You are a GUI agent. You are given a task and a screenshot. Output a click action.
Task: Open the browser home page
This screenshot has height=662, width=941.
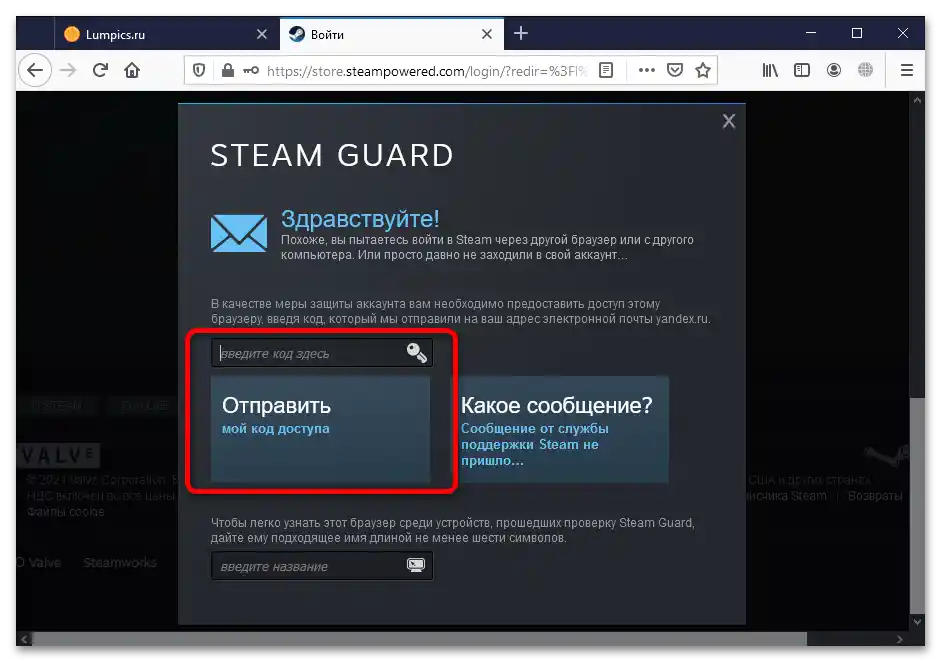(132, 70)
